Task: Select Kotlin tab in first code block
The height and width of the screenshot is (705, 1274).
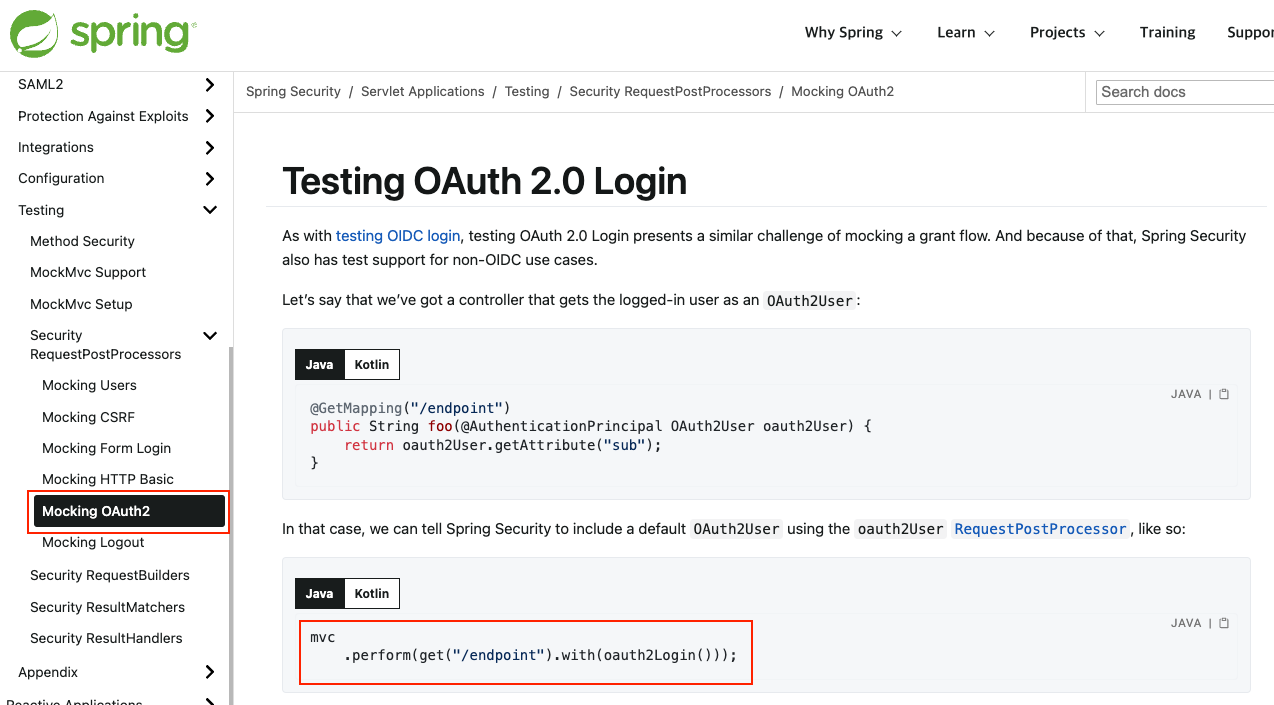Action: (x=372, y=364)
